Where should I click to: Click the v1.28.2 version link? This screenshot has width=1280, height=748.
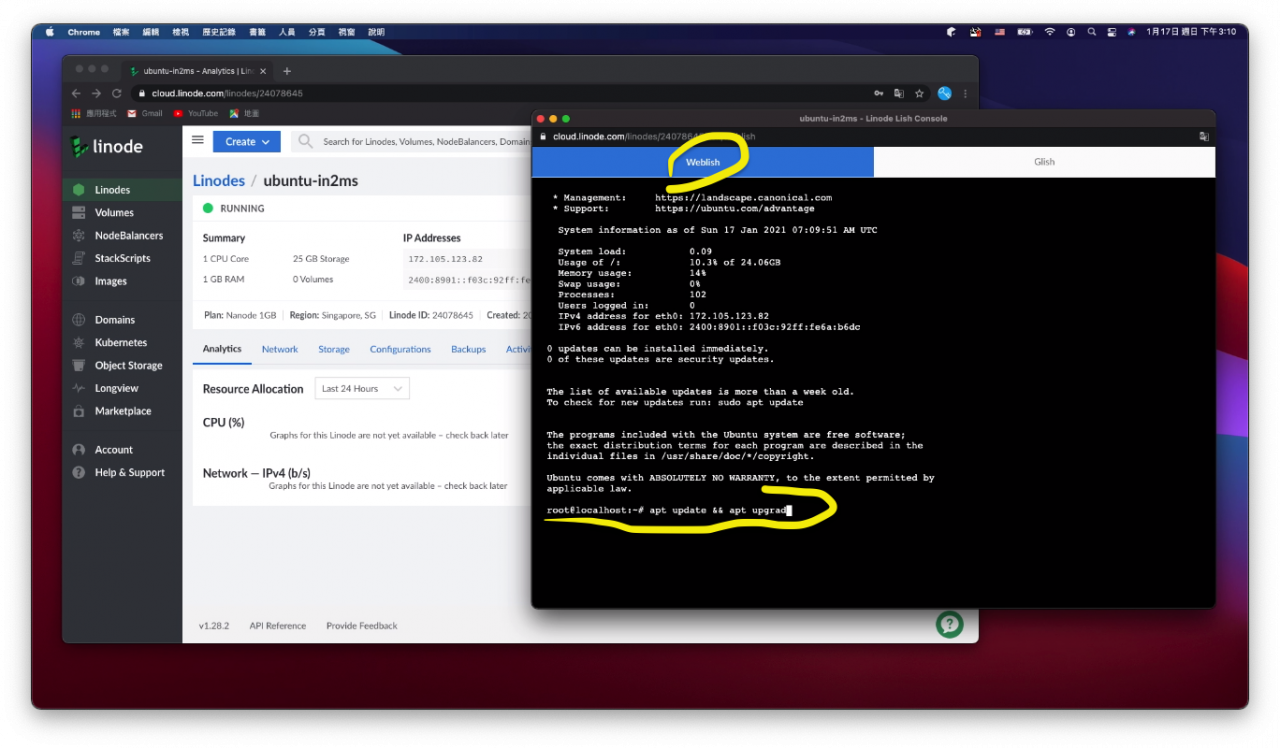click(x=214, y=626)
